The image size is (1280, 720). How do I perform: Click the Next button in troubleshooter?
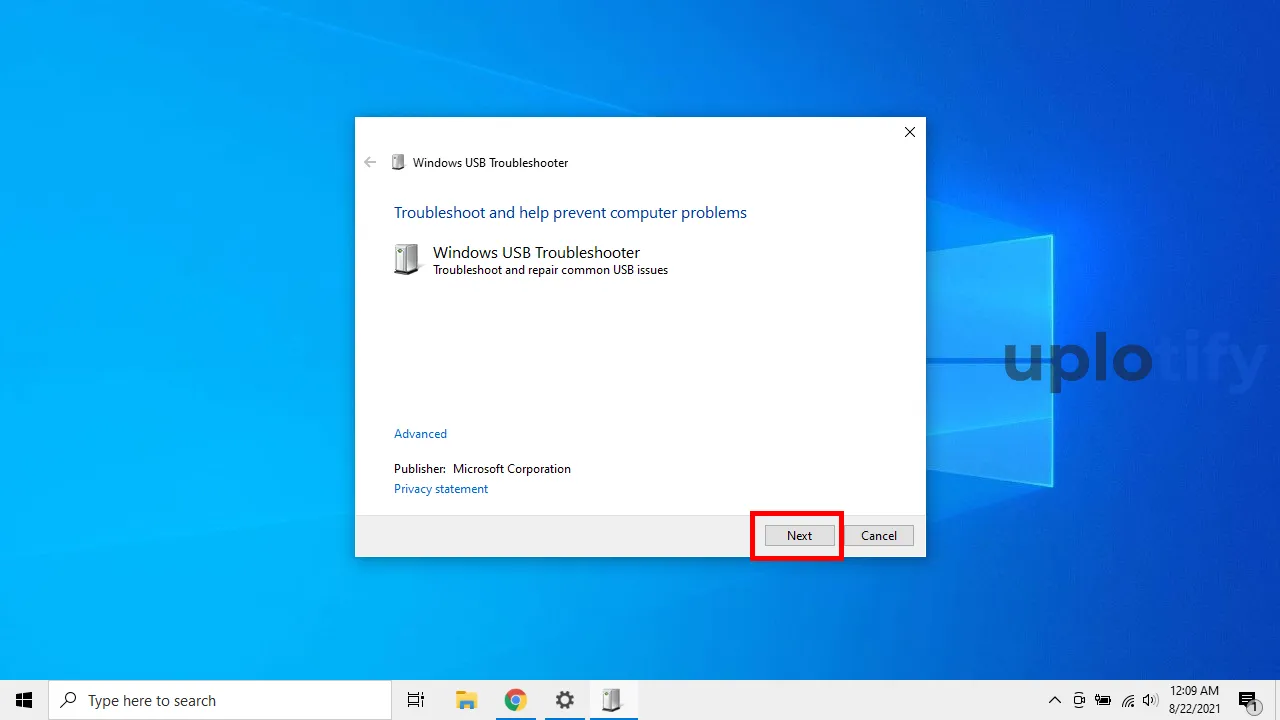click(799, 536)
